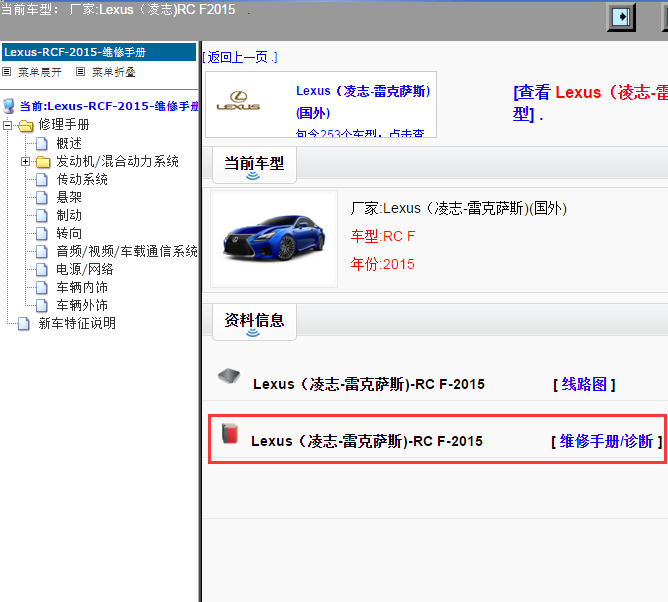Click the 菜单折叠 text link
Viewport: 668px width, 602px height.
coord(114,72)
